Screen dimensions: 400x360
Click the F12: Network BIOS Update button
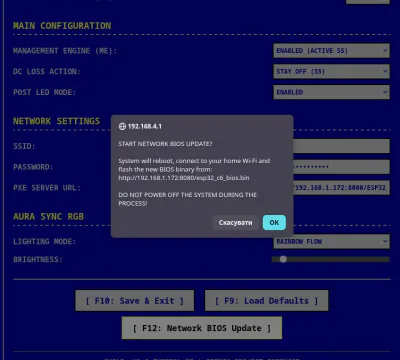coord(202,328)
